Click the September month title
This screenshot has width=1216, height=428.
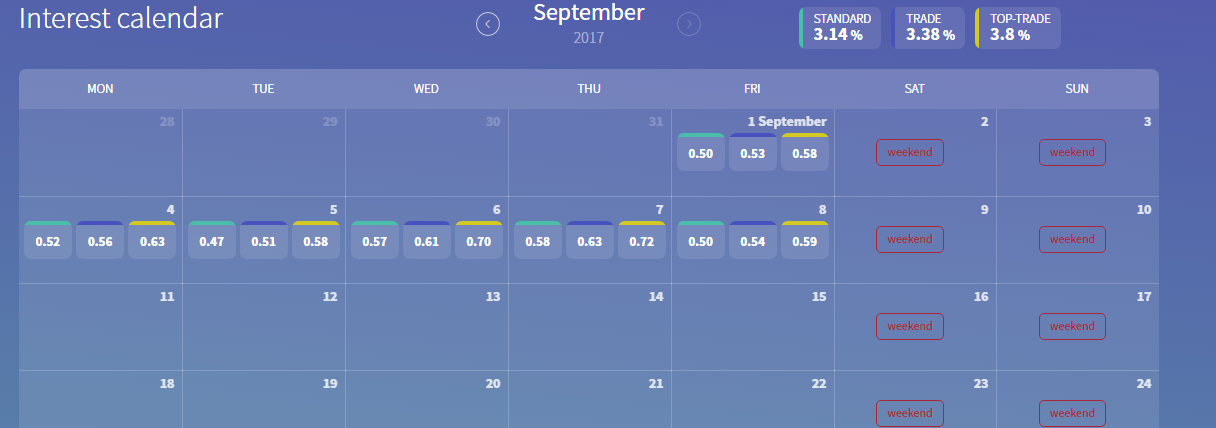[x=588, y=13]
